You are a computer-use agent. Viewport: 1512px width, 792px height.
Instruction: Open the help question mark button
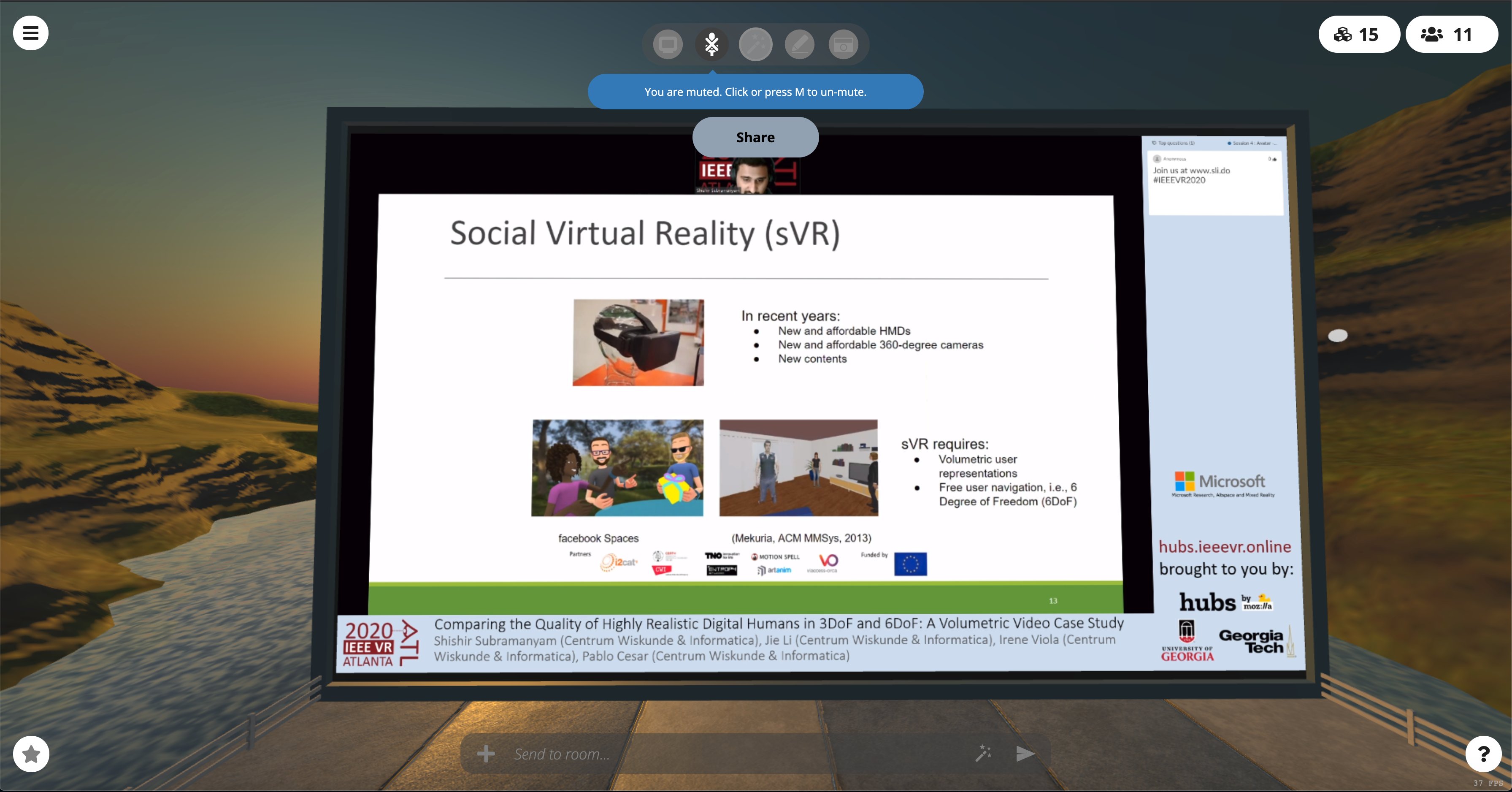pos(1483,753)
